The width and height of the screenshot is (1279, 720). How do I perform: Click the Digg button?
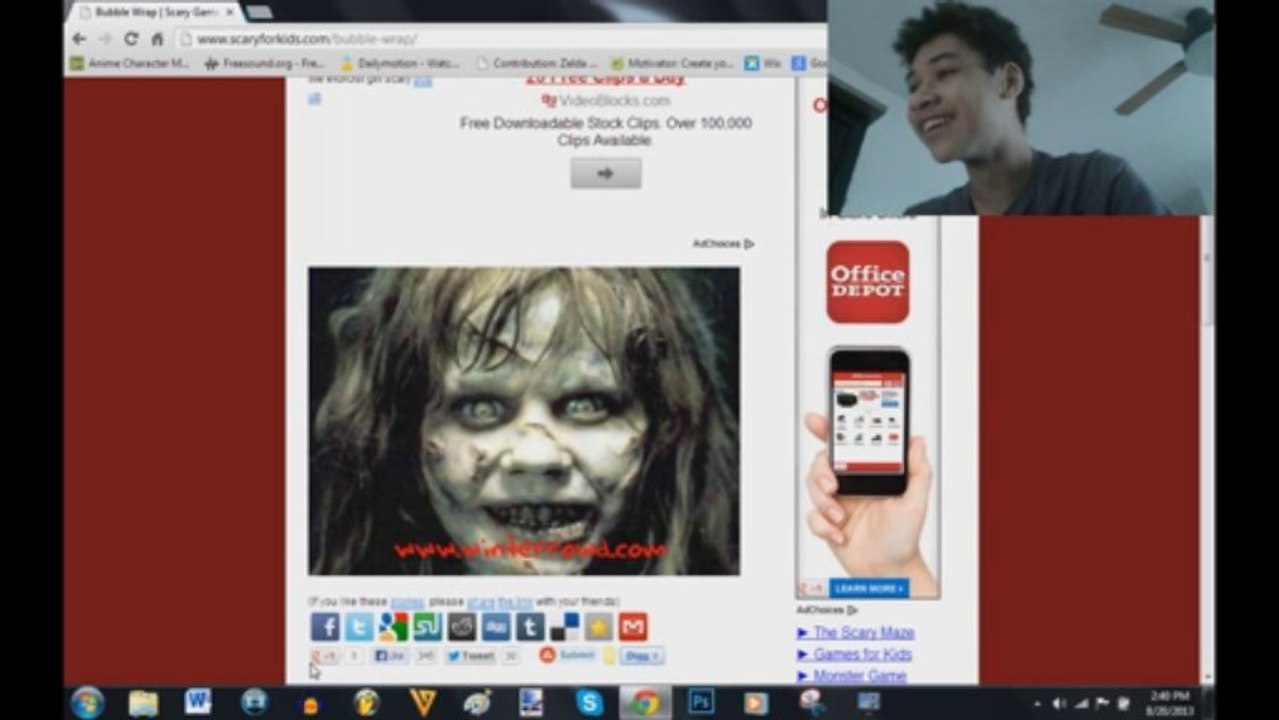click(x=641, y=656)
